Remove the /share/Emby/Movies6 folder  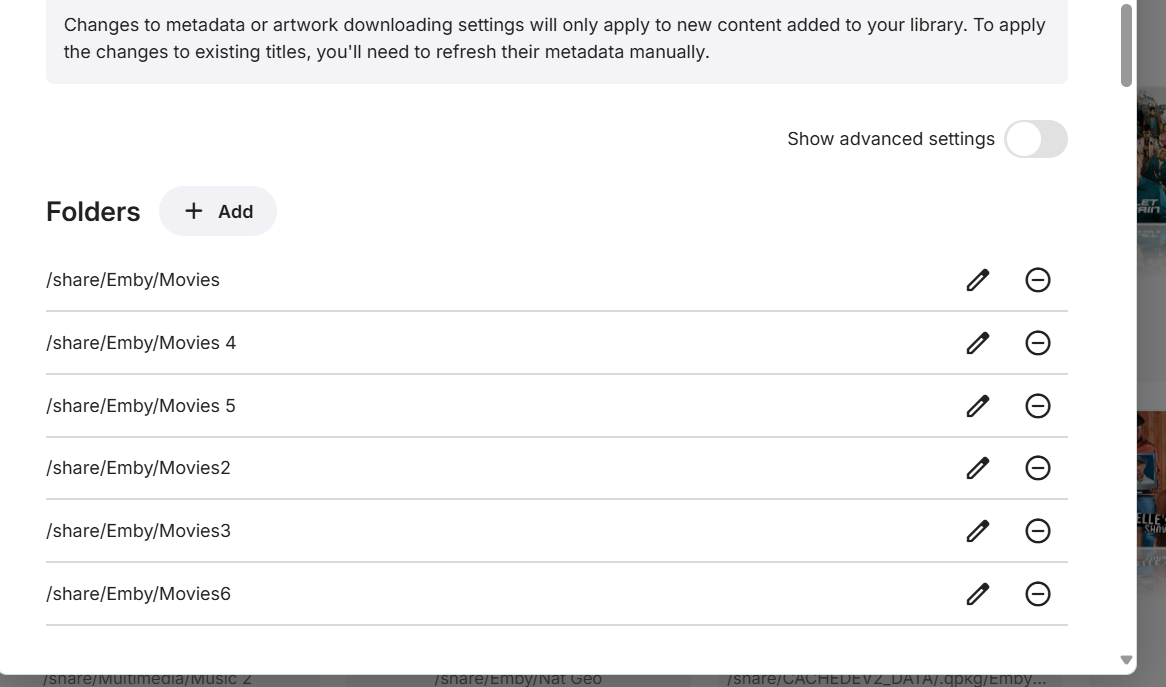(x=1038, y=594)
